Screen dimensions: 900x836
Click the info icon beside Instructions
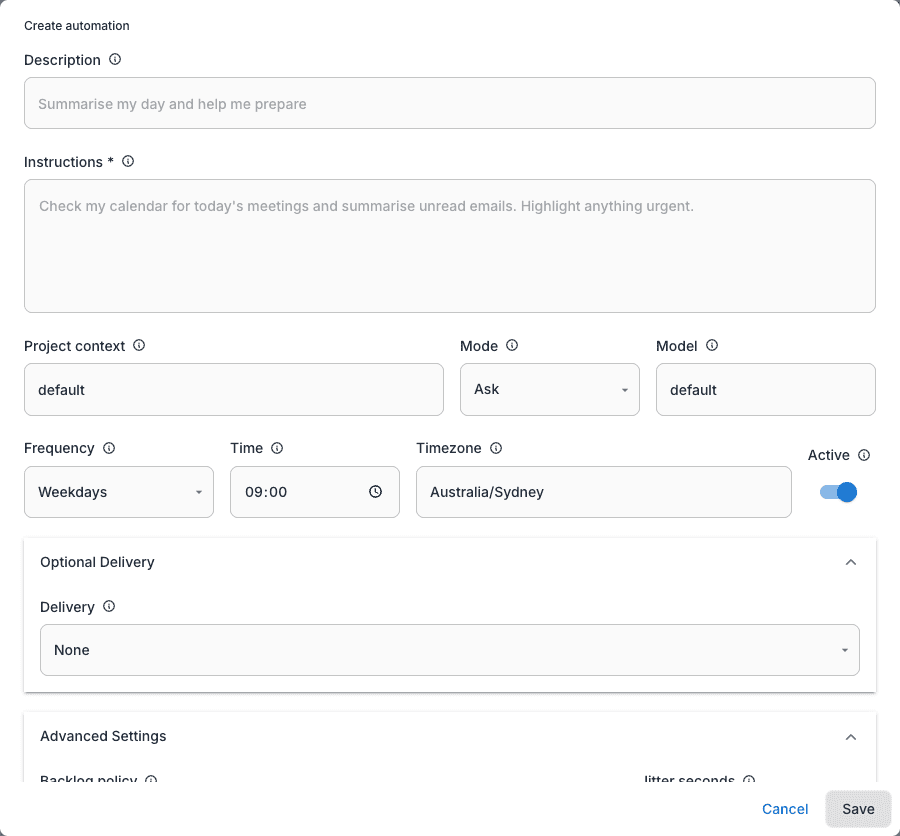(128, 161)
